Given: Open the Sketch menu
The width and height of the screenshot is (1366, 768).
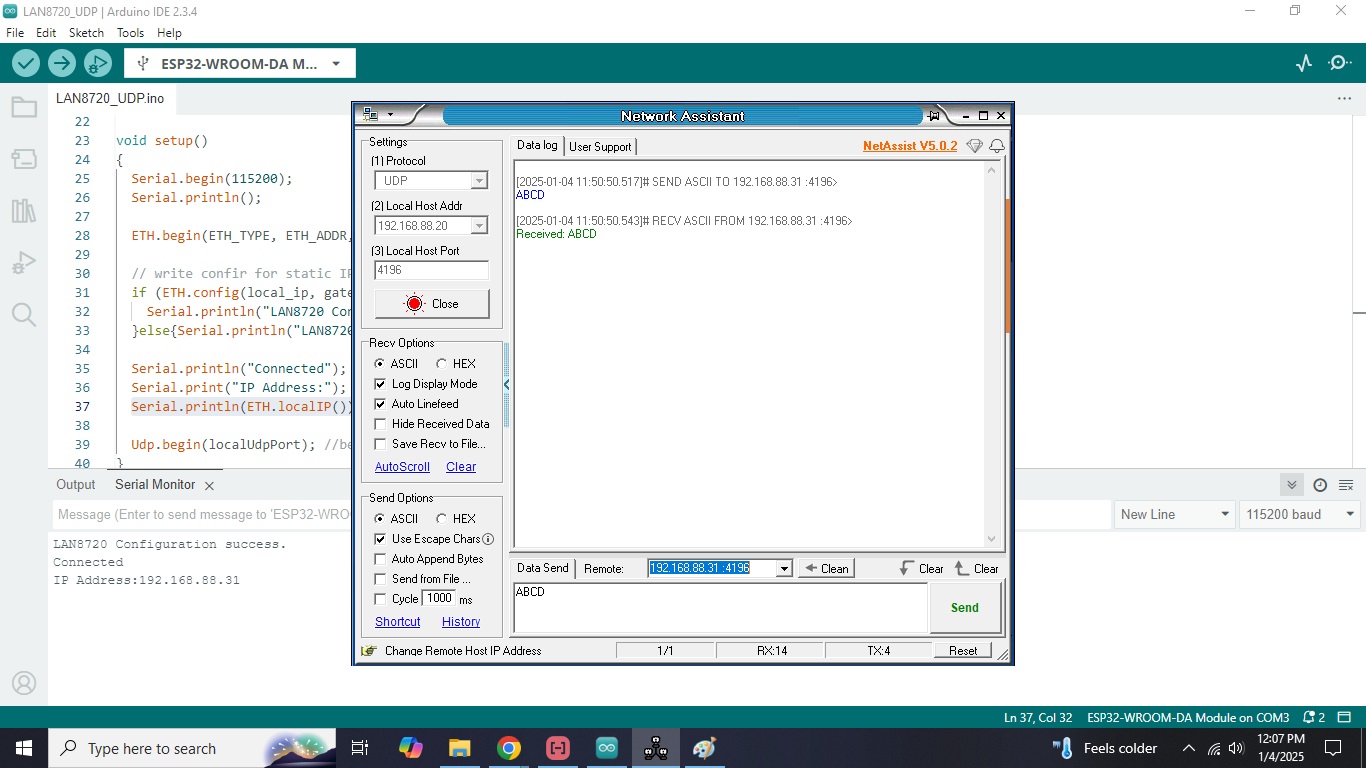Looking at the screenshot, I should click(86, 33).
